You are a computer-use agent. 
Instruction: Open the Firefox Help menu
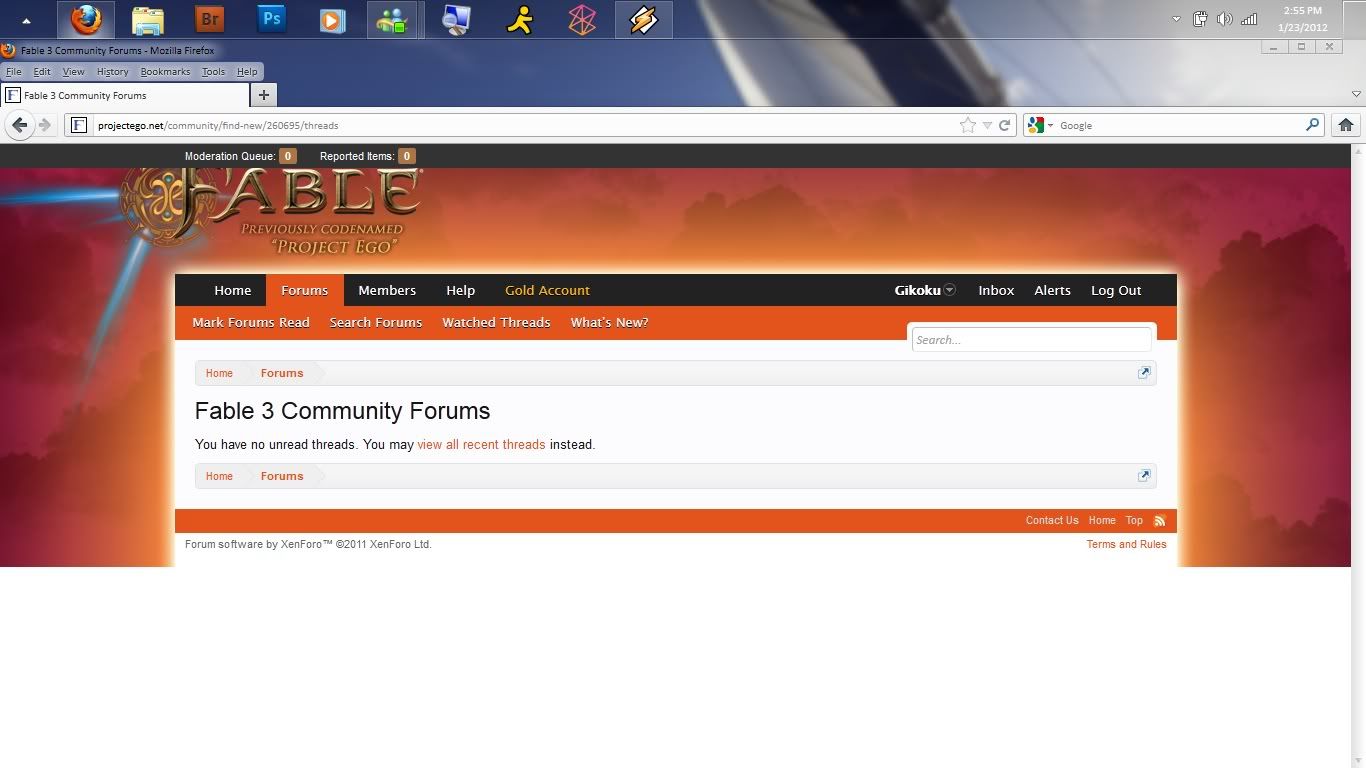click(x=247, y=72)
